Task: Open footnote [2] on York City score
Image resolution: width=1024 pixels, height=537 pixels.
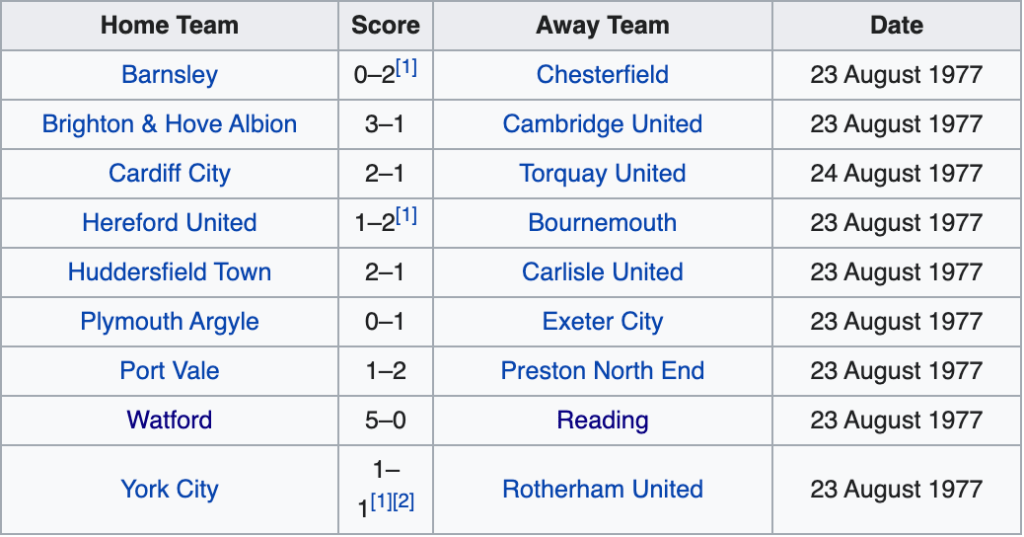Action: [403, 502]
